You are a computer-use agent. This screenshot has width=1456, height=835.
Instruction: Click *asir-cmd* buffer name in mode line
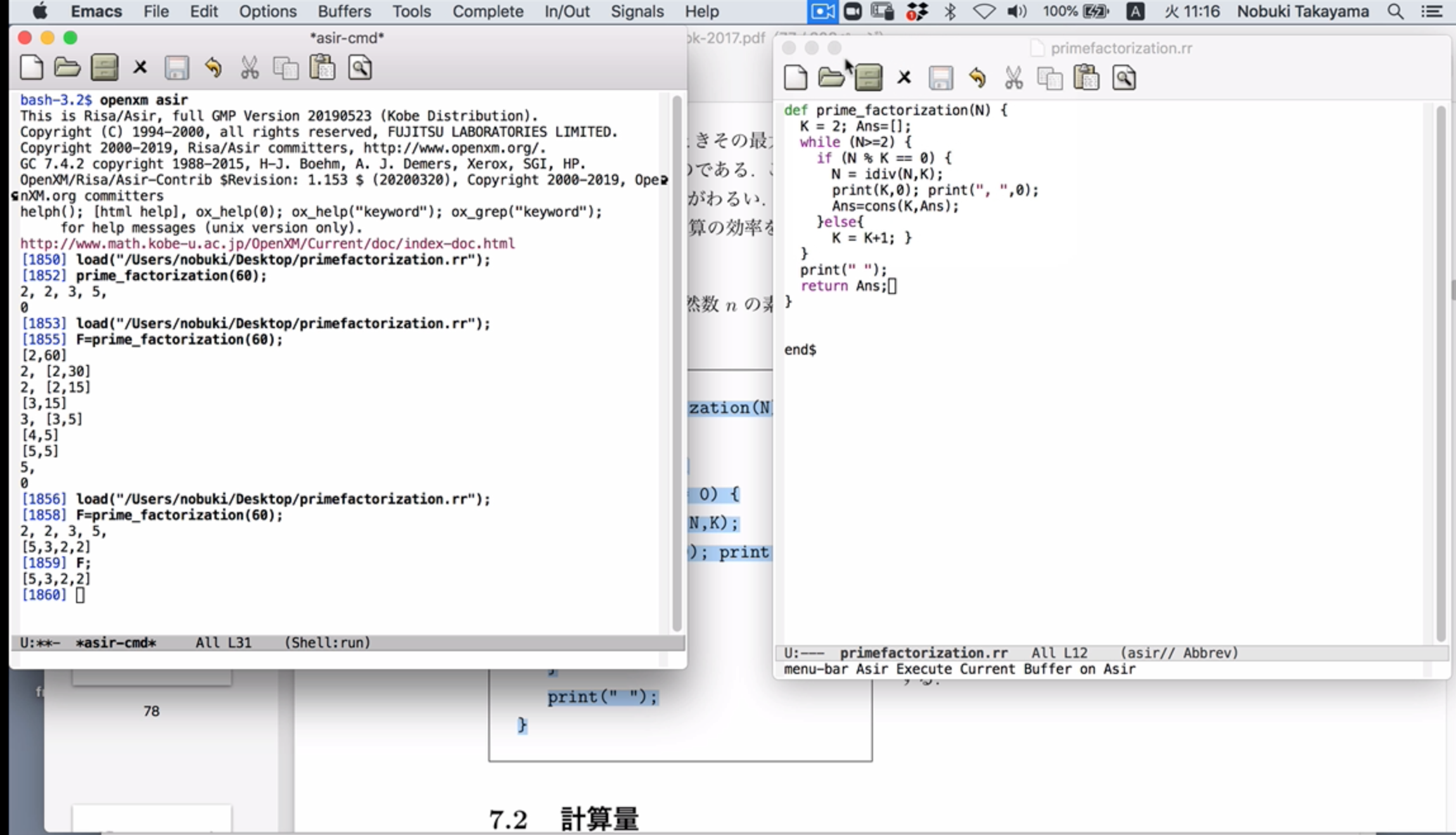pyautogui.click(x=115, y=642)
